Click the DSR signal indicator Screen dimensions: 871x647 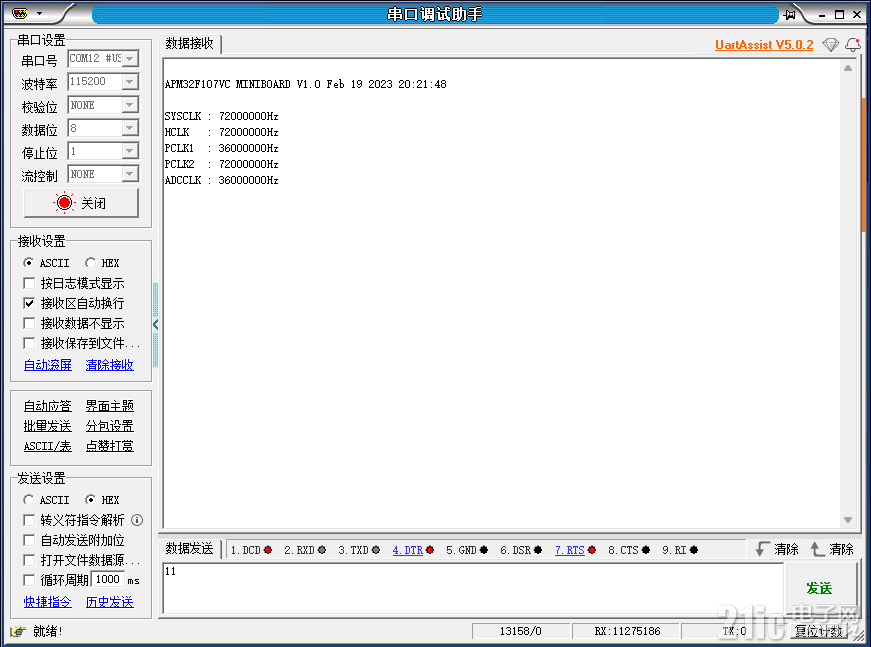coord(537,550)
